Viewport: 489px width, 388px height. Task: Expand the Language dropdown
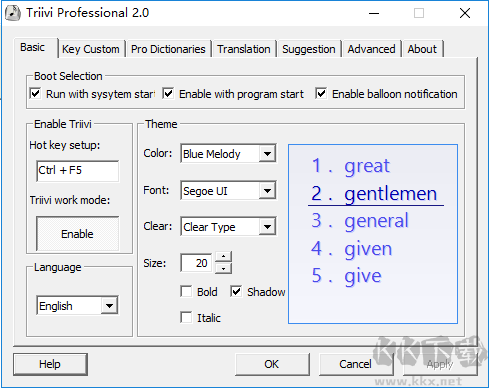pyautogui.click(x=109, y=305)
